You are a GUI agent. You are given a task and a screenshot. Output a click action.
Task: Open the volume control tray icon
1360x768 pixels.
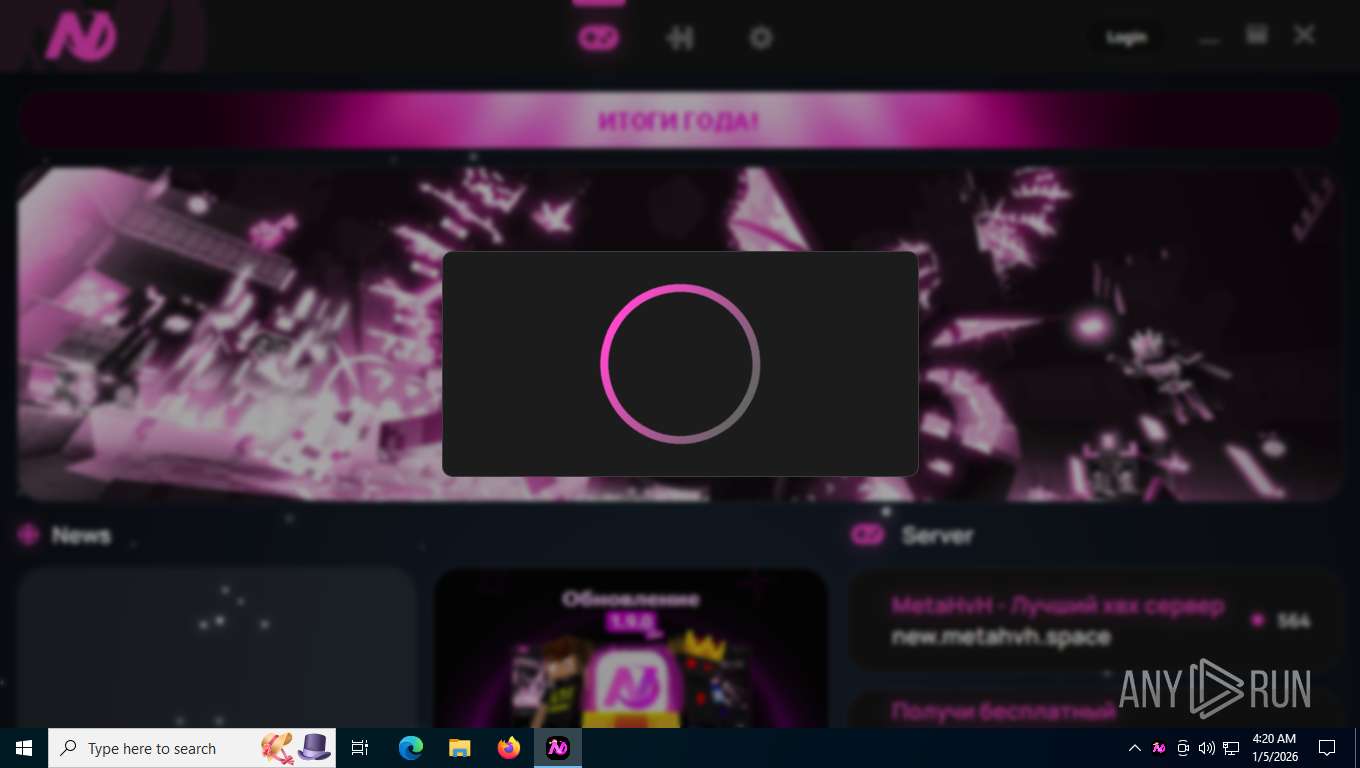1207,748
